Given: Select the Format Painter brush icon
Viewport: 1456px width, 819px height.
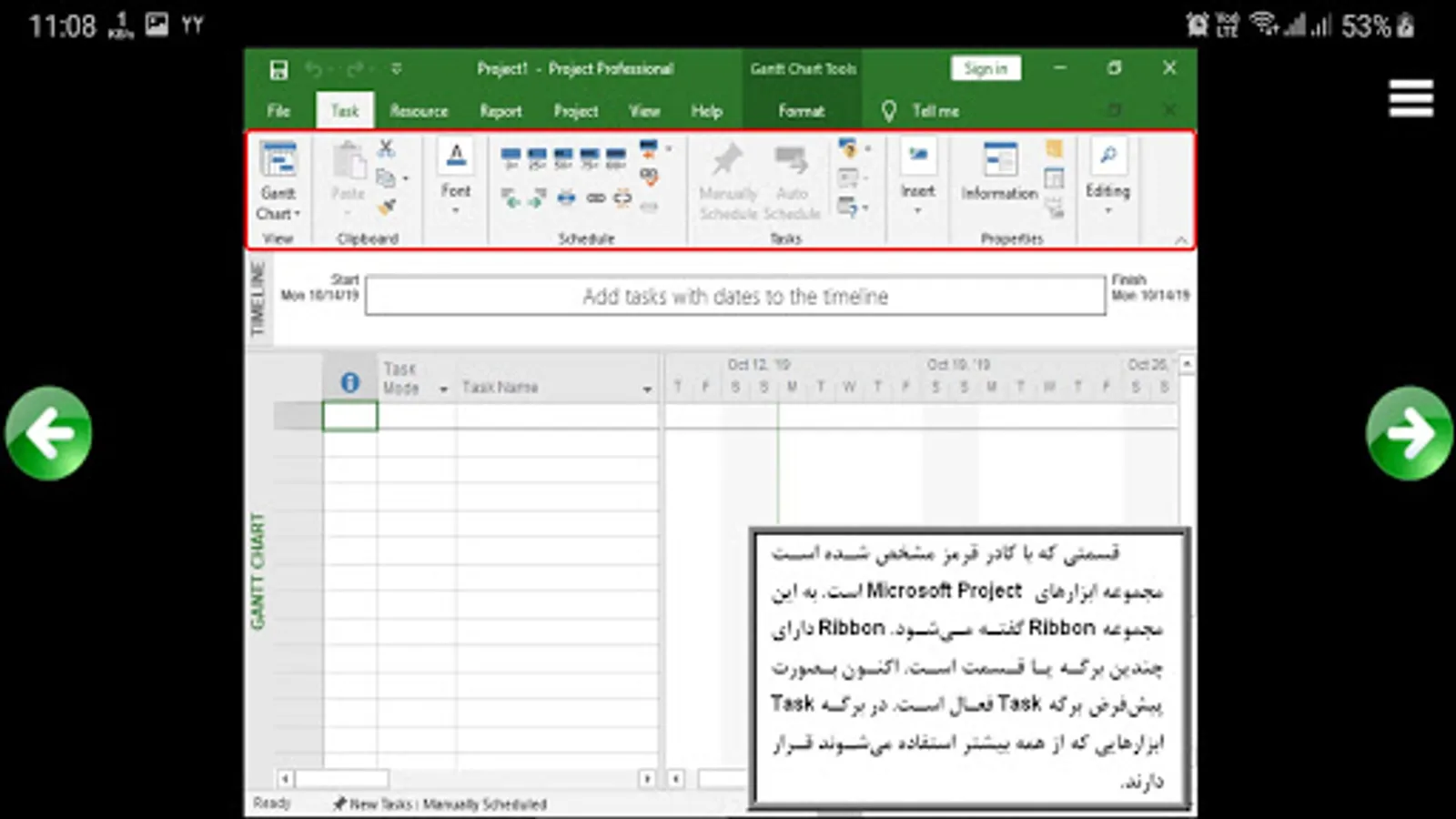Looking at the screenshot, I should (x=387, y=207).
